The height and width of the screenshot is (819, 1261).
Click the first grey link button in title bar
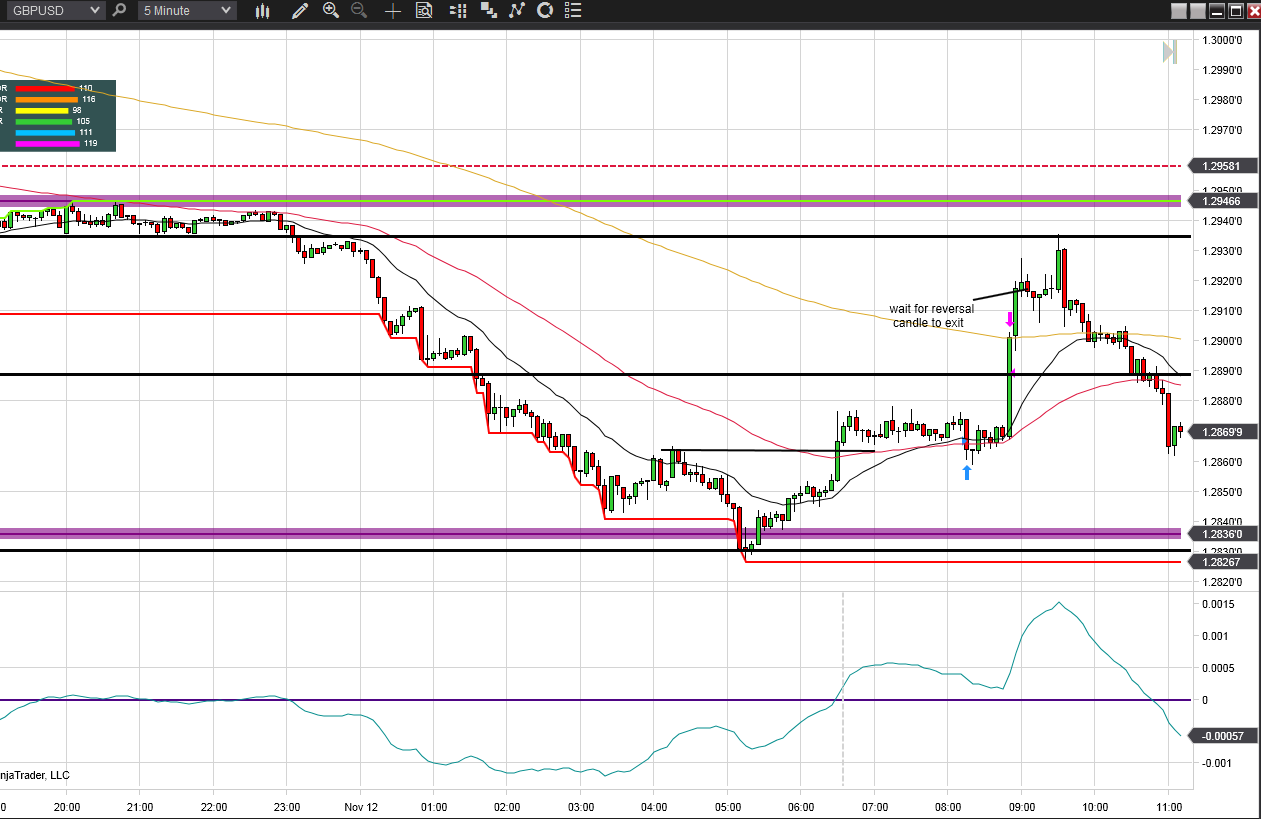point(1179,11)
